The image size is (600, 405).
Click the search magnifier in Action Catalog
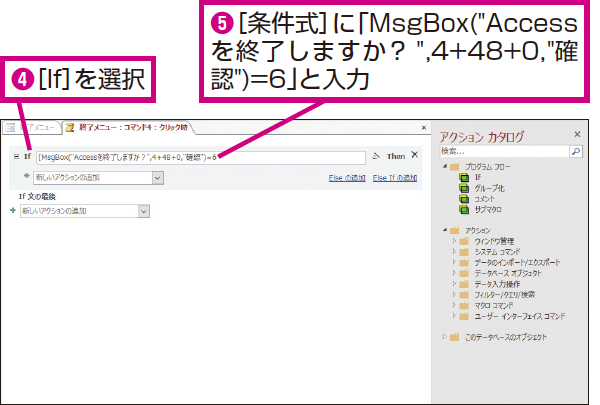pyautogui.click(x=575, y=151)
